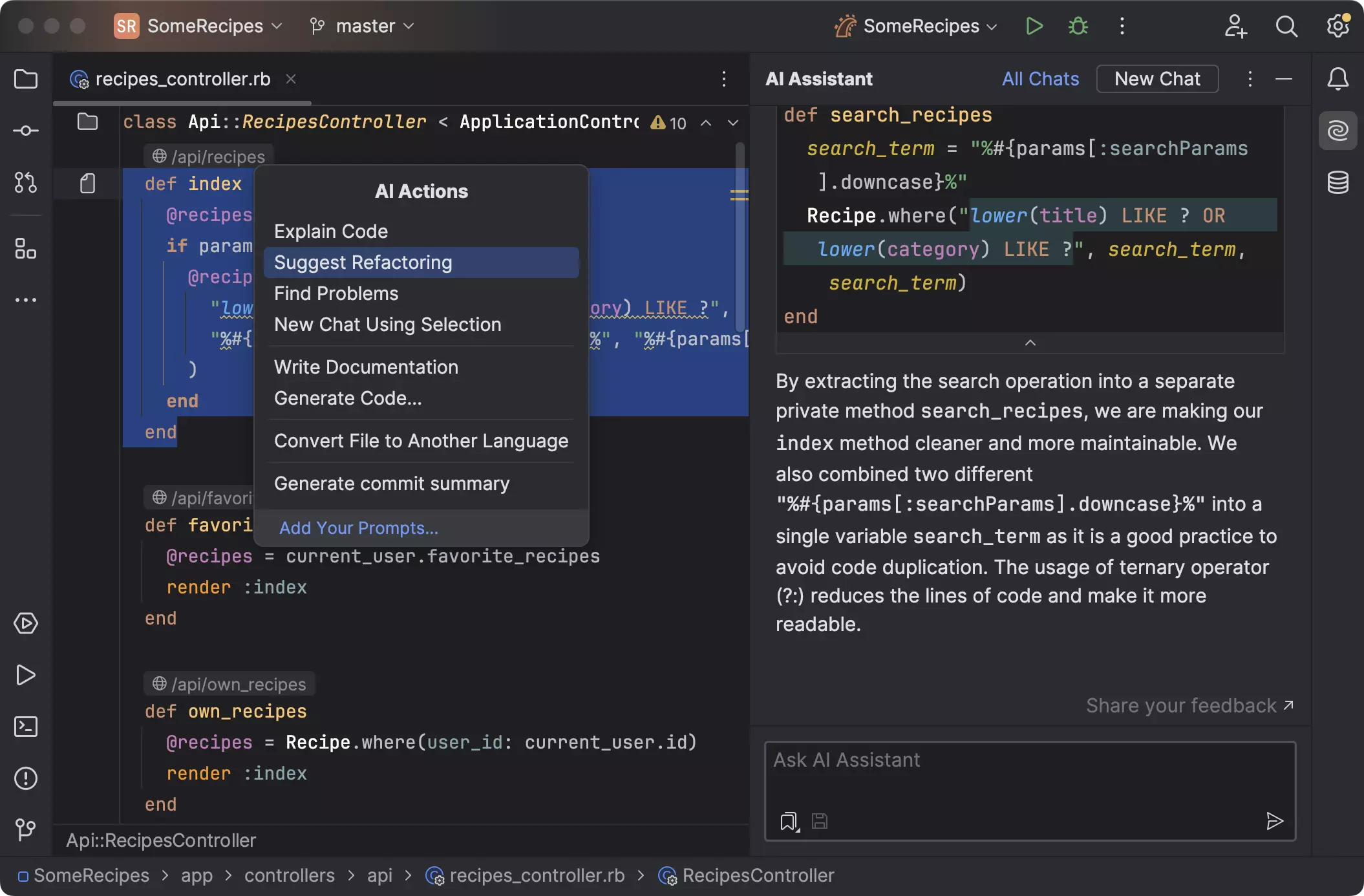This screenshot has width=1364, height=896.
Task: Click the New Chat button
Action: click(x=1157, y=79)
